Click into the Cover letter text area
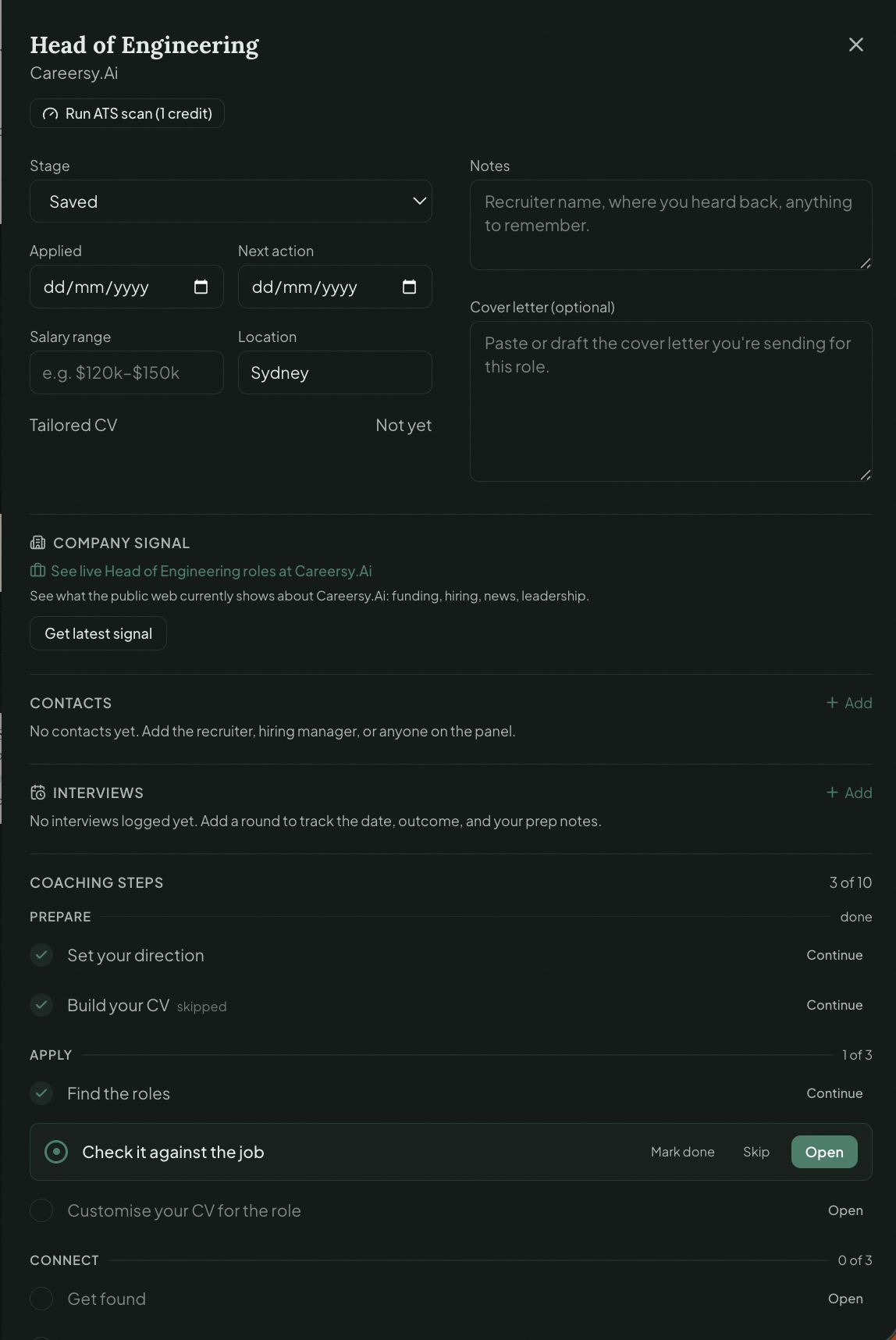The image size is (896, 1340). click(671, 401)
